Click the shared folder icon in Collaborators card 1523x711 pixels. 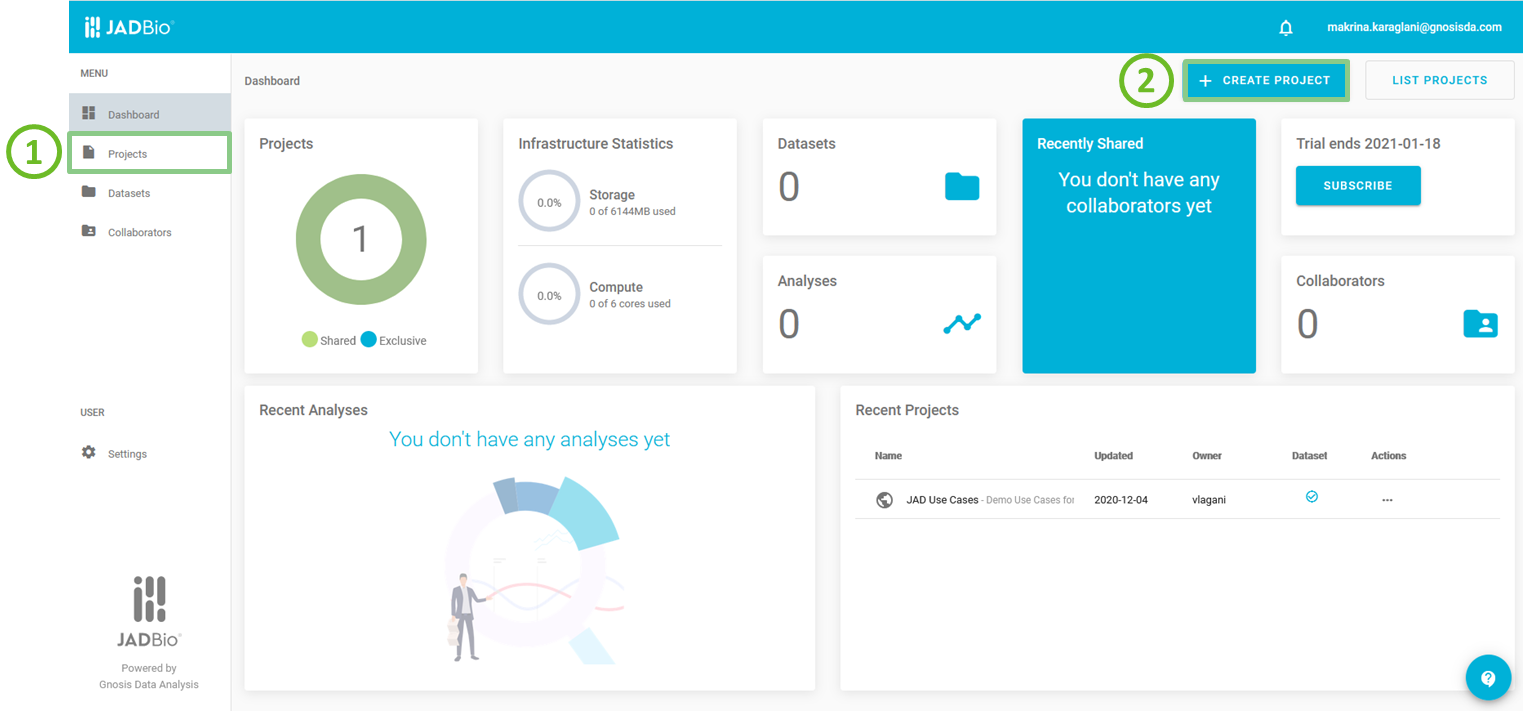1480,323
